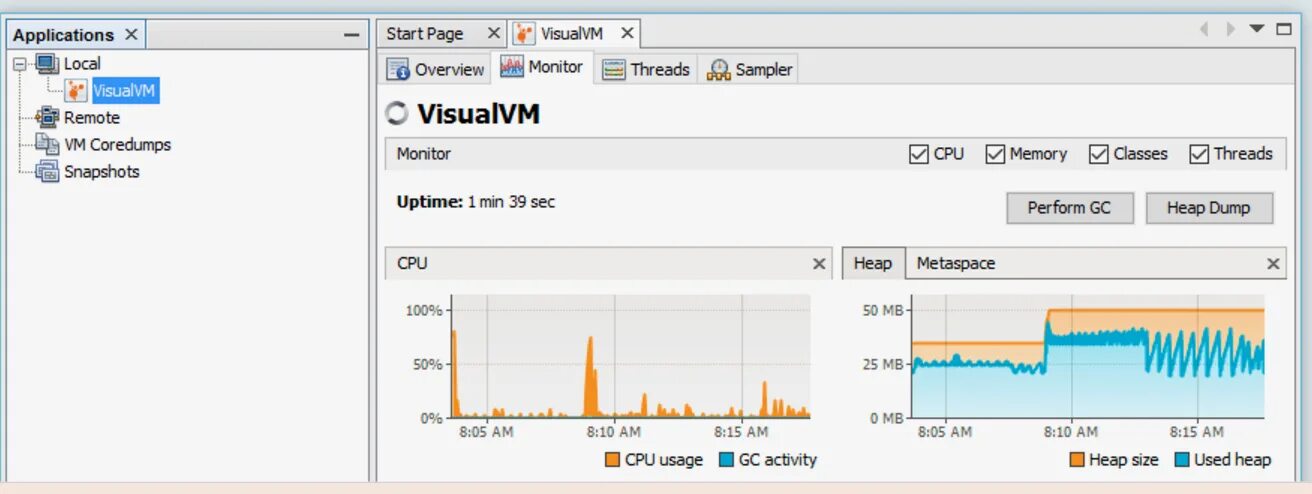This screenshot has width=1312, height=494.
Task: Click the VM Coredumps icon
Action: tap(47, 144)
